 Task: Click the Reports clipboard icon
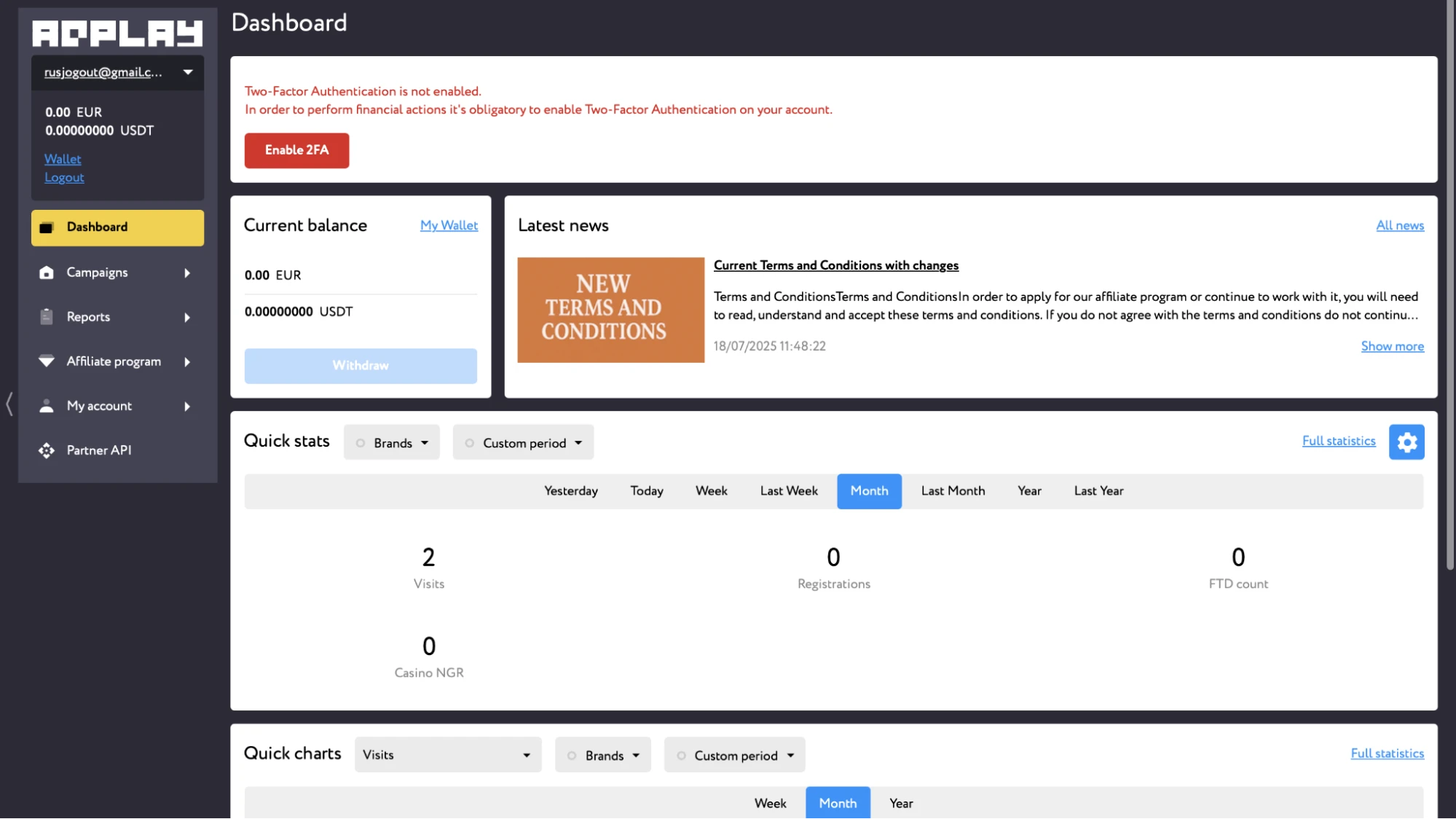point(47,317)
